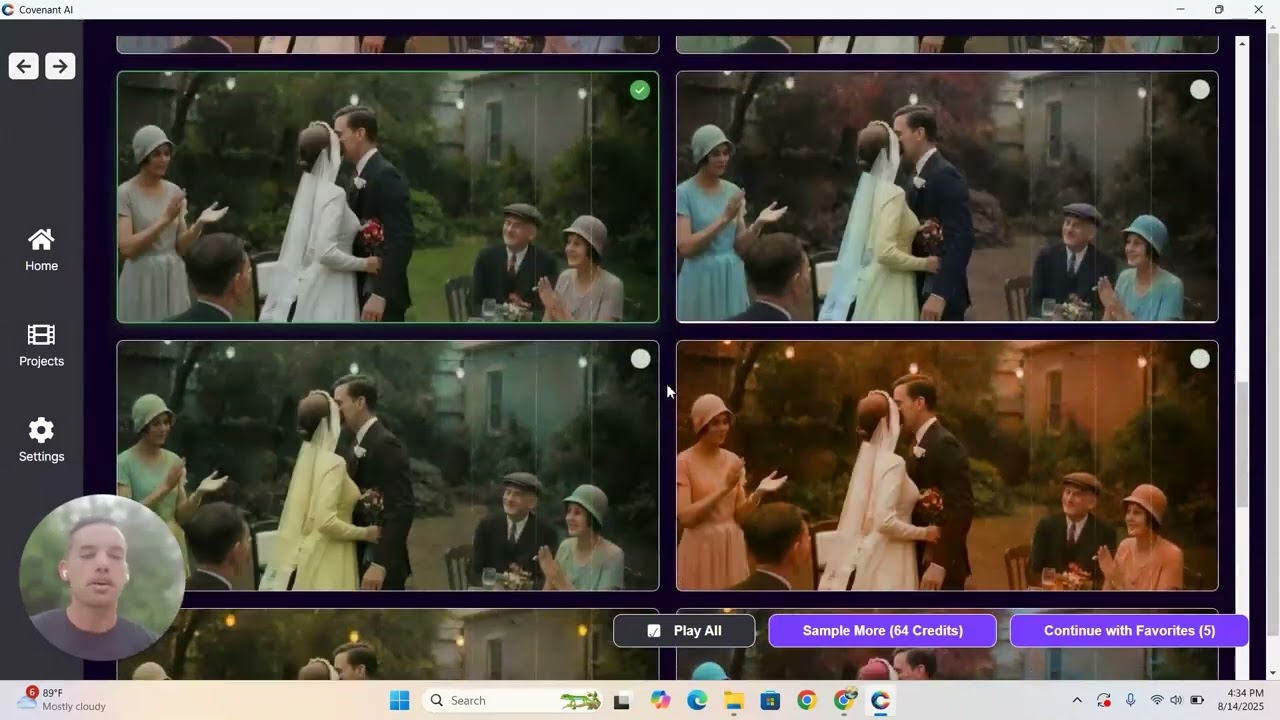1280x720 pixels.
Task: Open the Windows Start menu
Action: point(399,700)
